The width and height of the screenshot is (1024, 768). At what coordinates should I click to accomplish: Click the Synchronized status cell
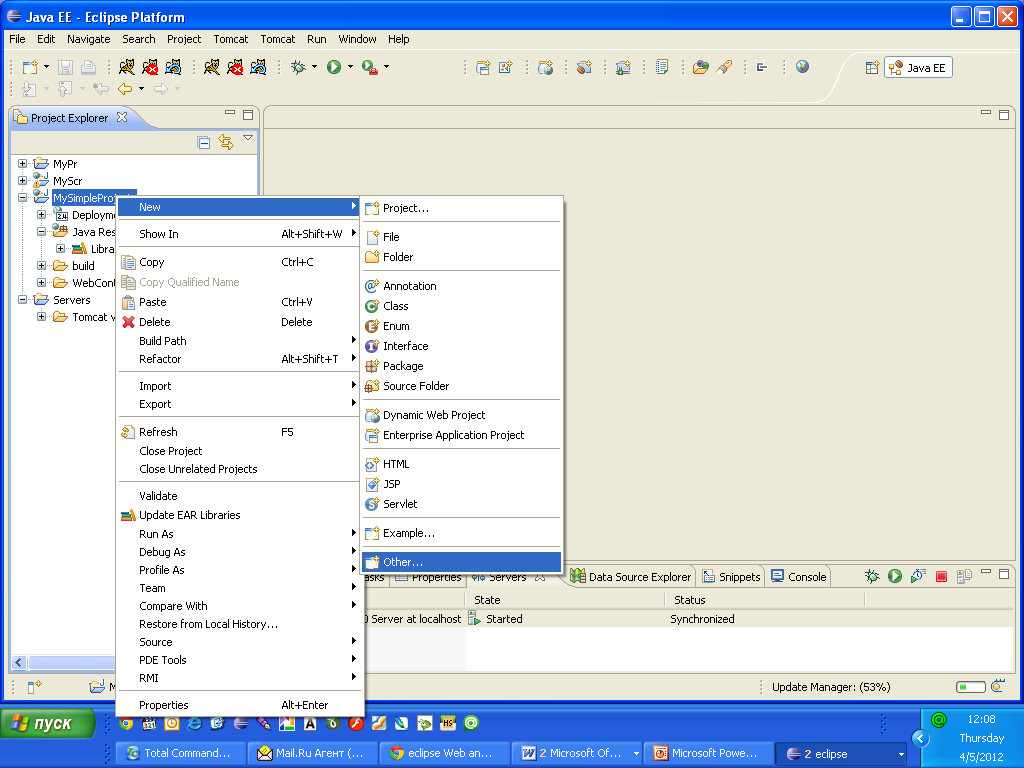pyautogui.click(x=702, y=618)
